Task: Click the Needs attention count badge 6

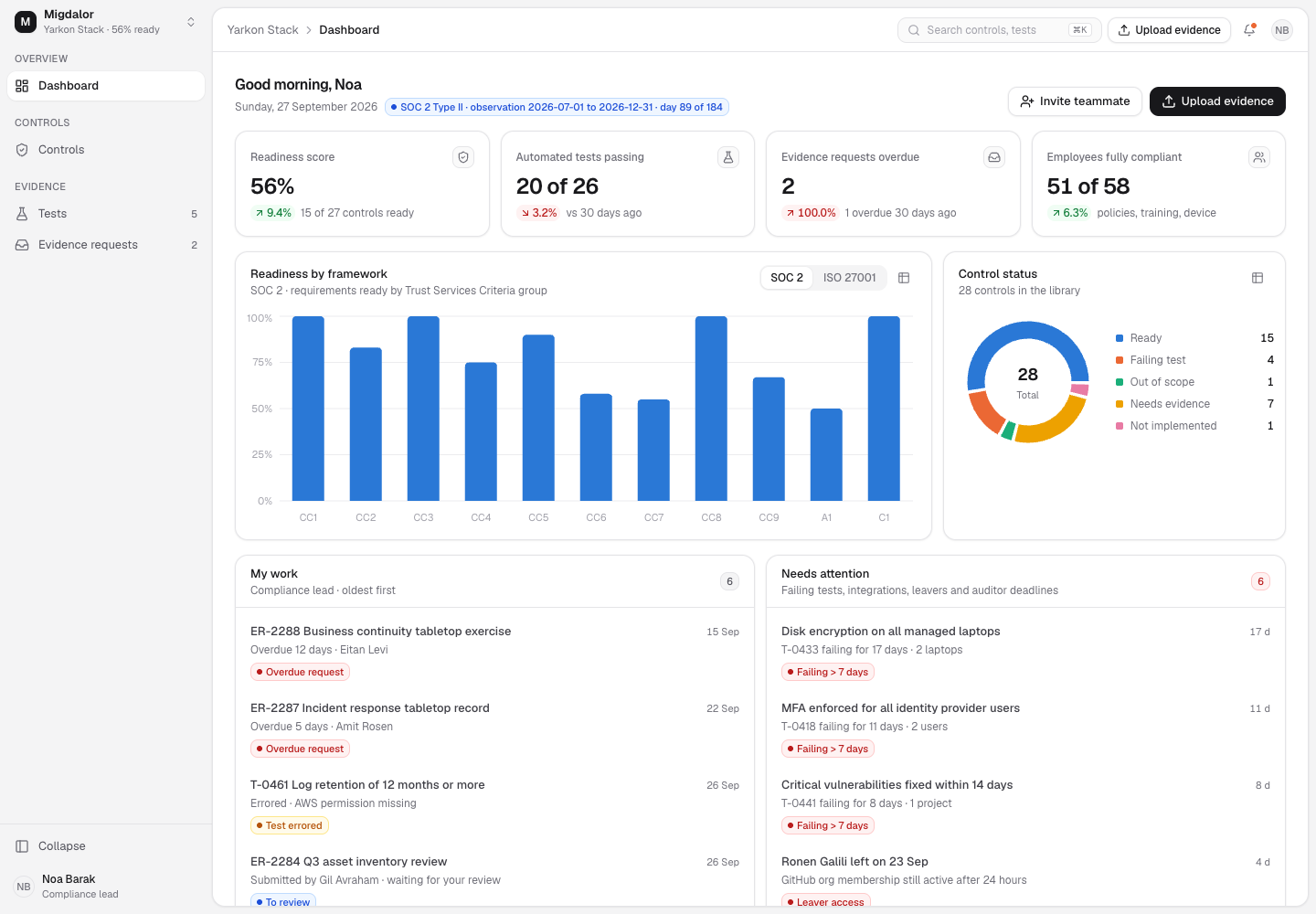Action: click(x=1260, y=581)
